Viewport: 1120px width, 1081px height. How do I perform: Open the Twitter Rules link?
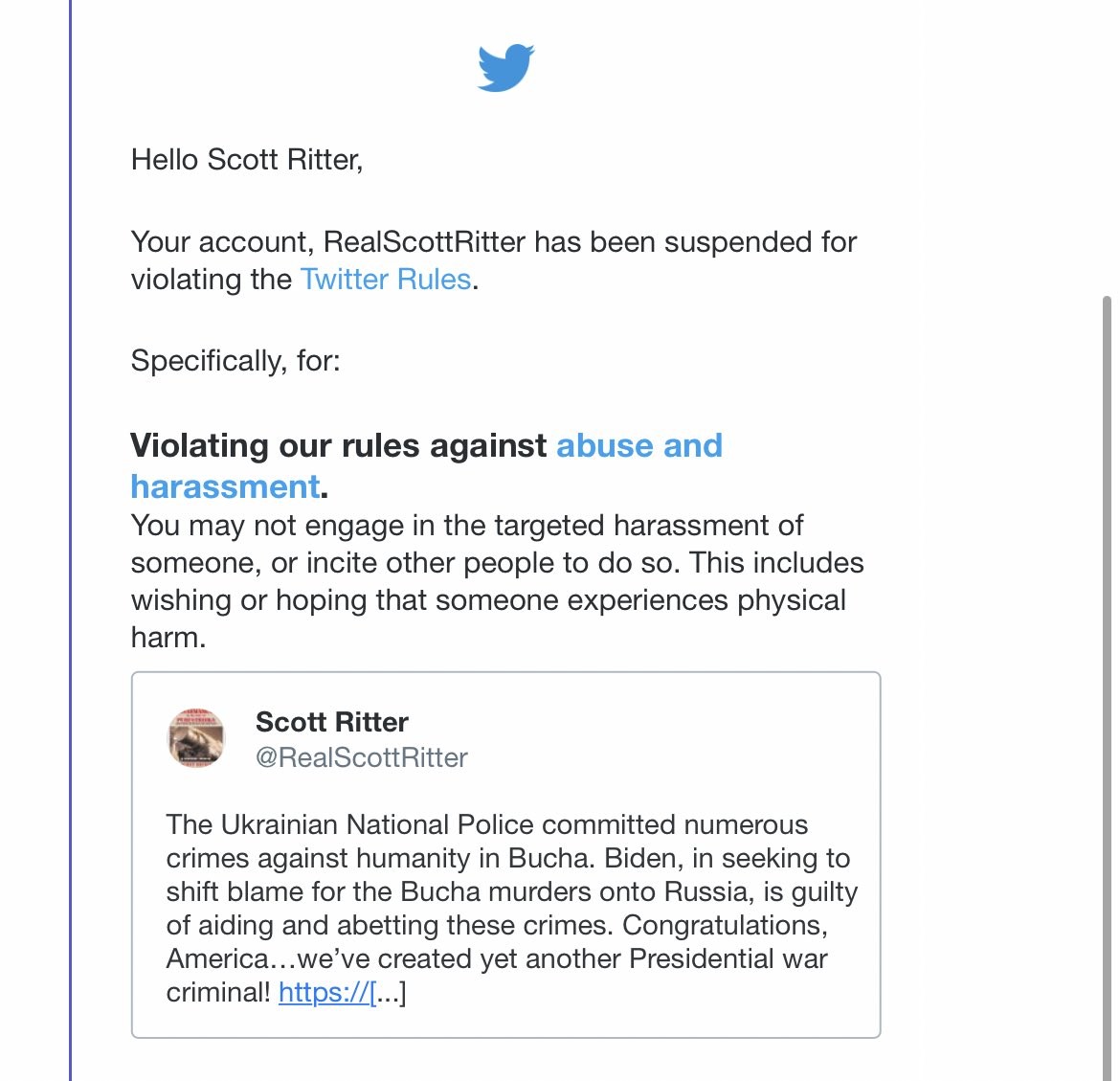click(x=386, y=280)
